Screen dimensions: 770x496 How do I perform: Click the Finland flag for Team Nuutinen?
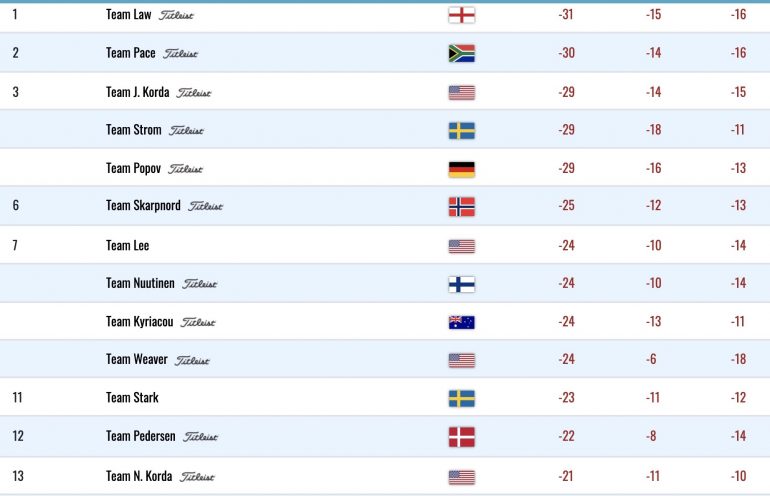tap(462, 284)
